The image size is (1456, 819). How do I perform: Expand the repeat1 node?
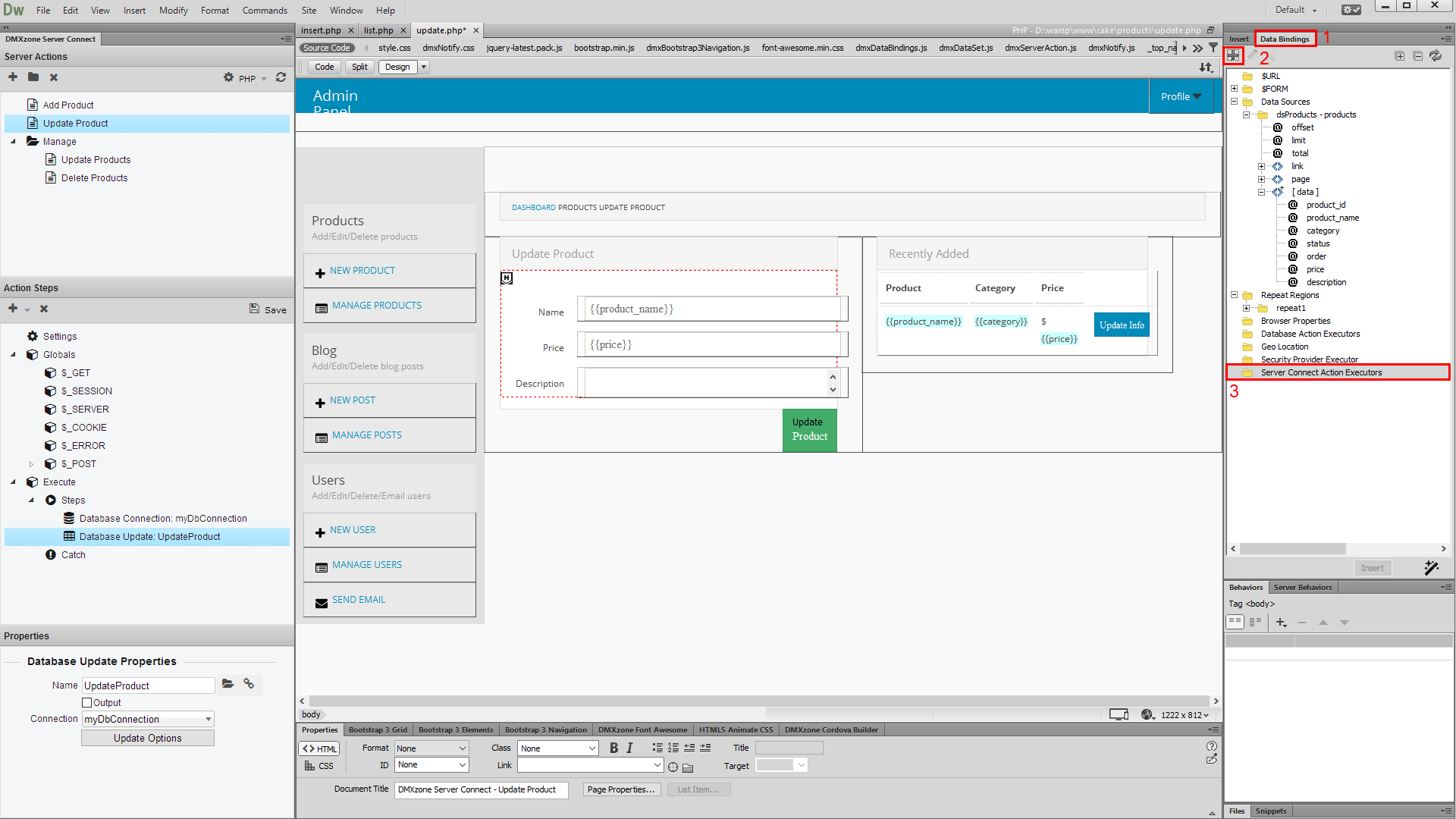[x=1246, y=308]
